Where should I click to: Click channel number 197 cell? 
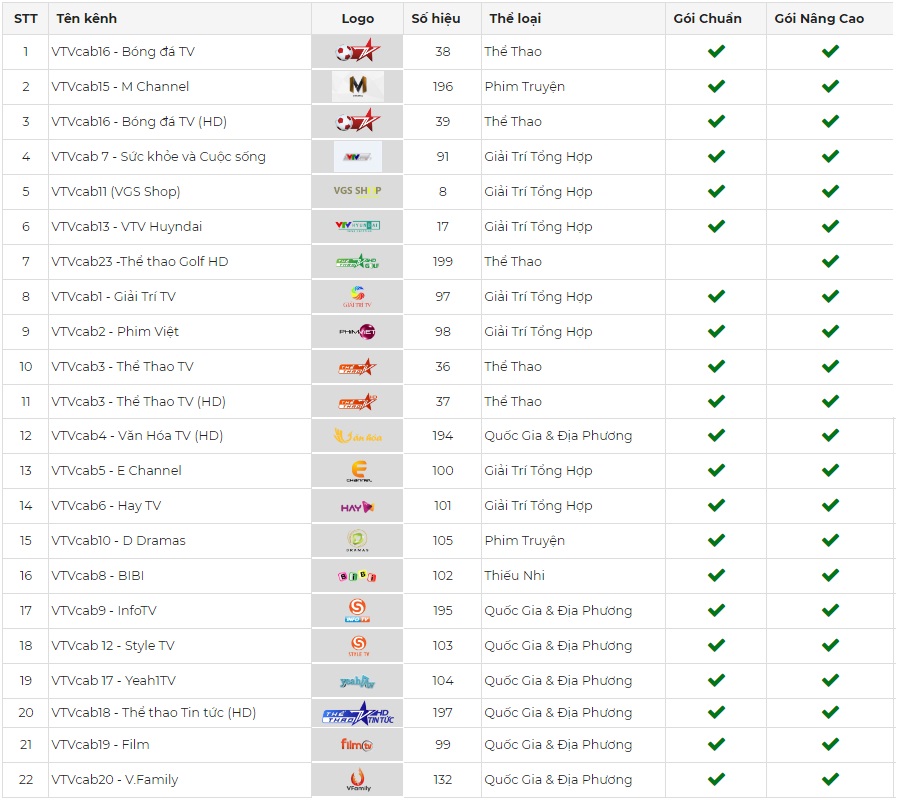tap(443, 712)
